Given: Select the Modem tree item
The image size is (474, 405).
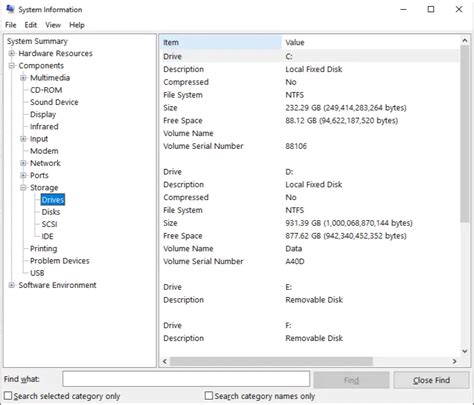Looking at the screenshot, I should [44, 151].
